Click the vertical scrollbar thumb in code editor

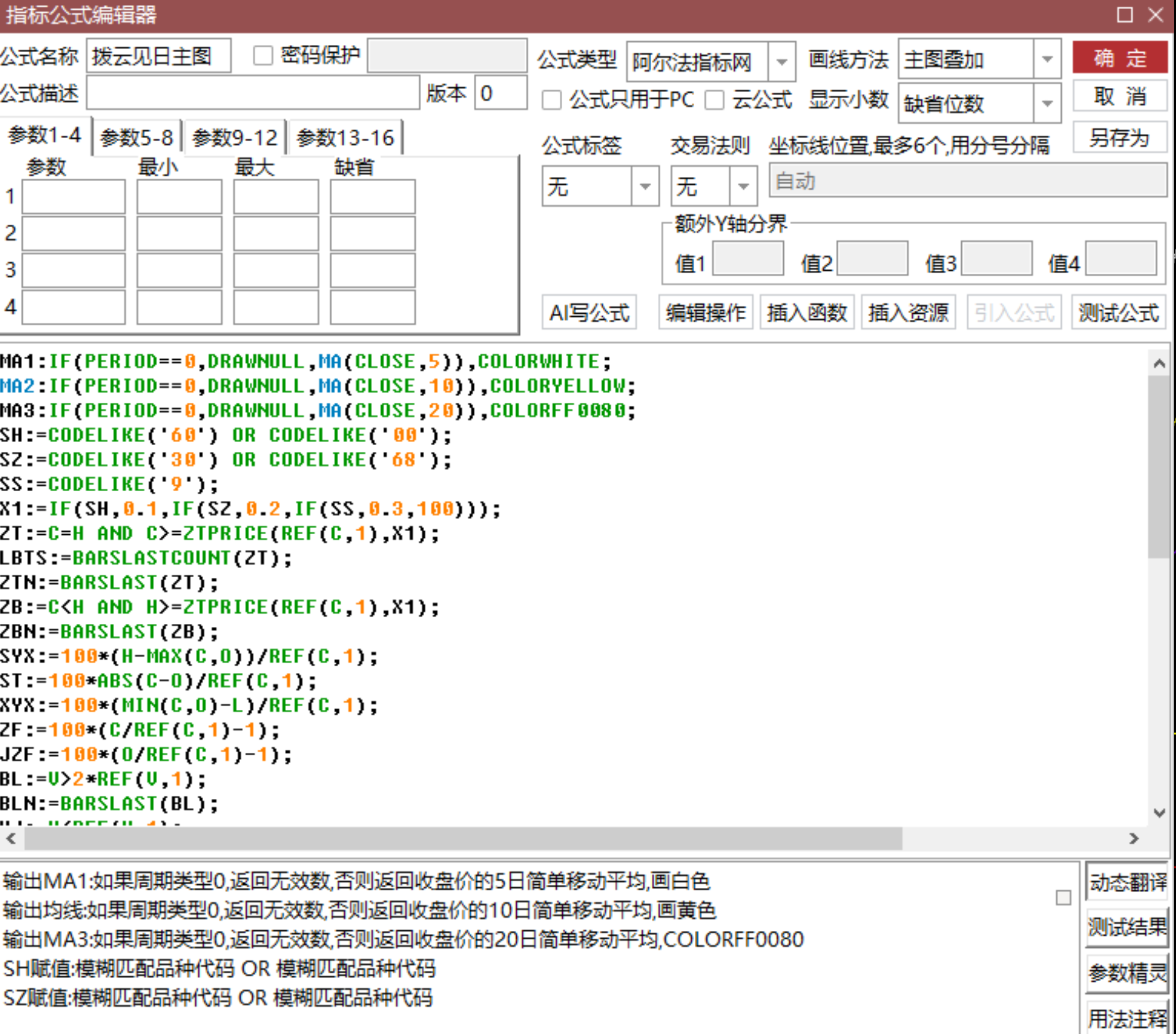click(1159, 467)
